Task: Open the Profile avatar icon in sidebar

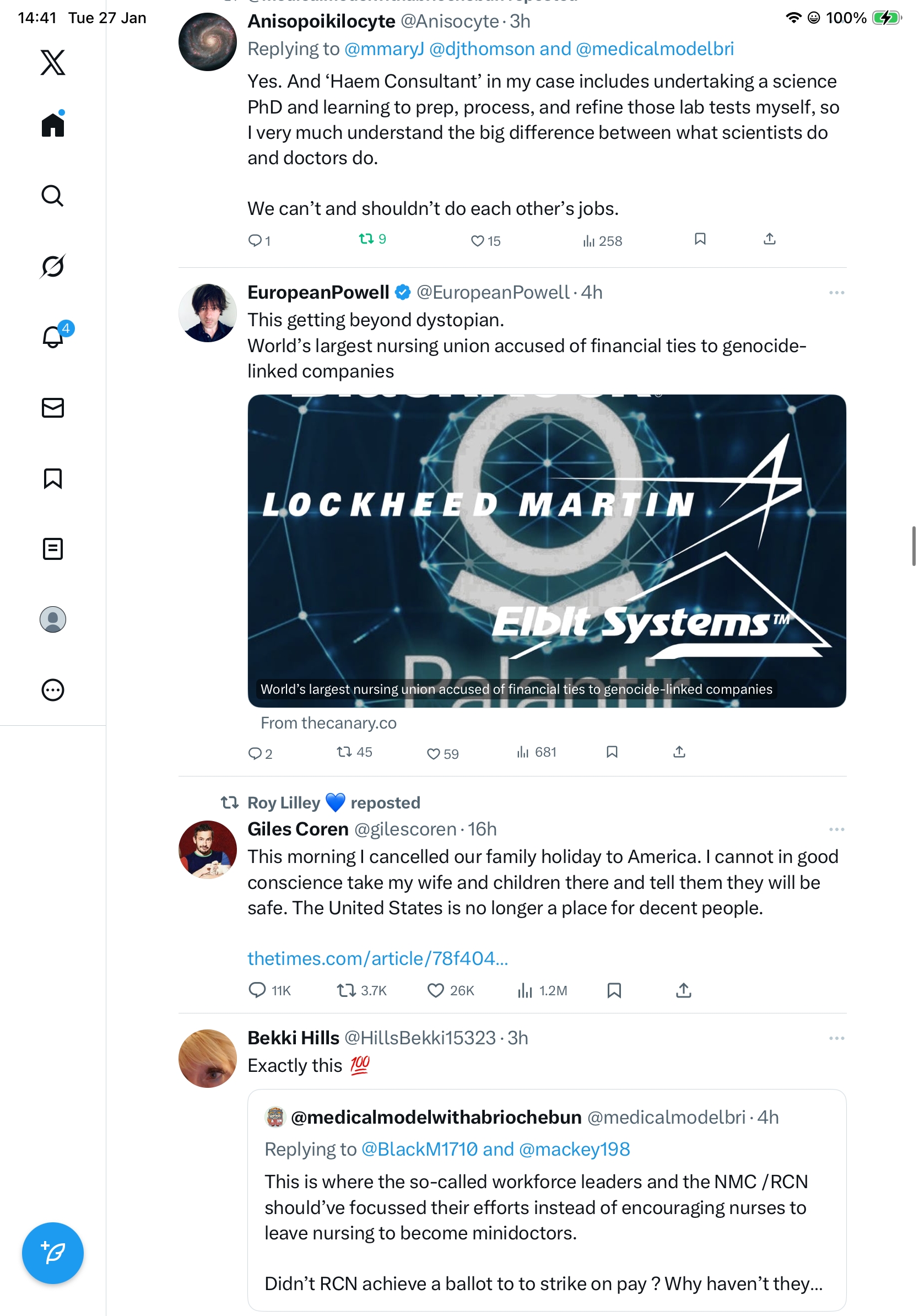Action: 53,619
